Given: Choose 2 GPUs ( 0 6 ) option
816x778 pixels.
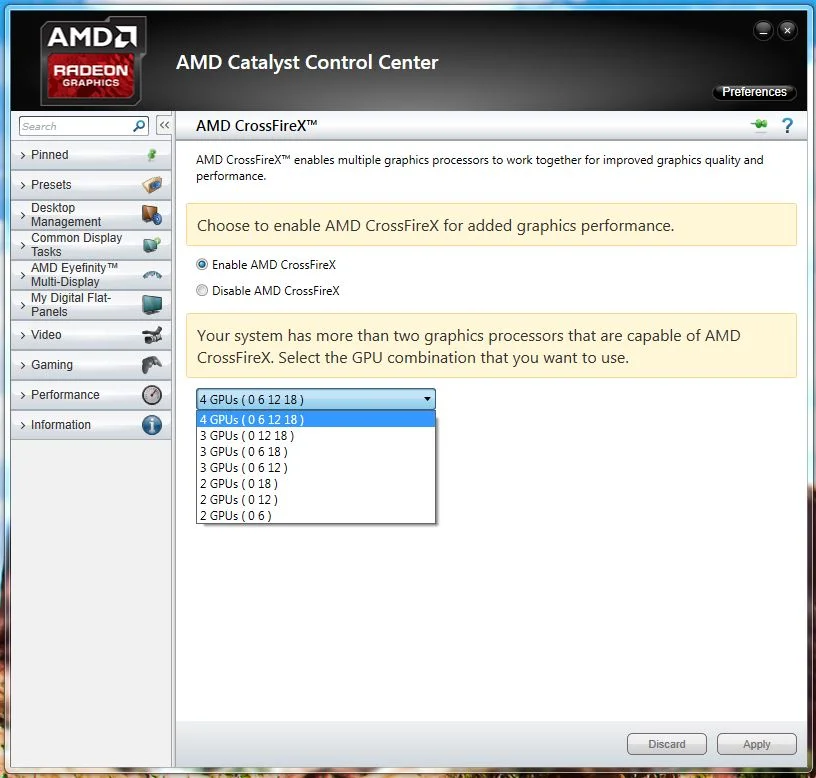Looking at the screenshot, I should tap(316, 516).
